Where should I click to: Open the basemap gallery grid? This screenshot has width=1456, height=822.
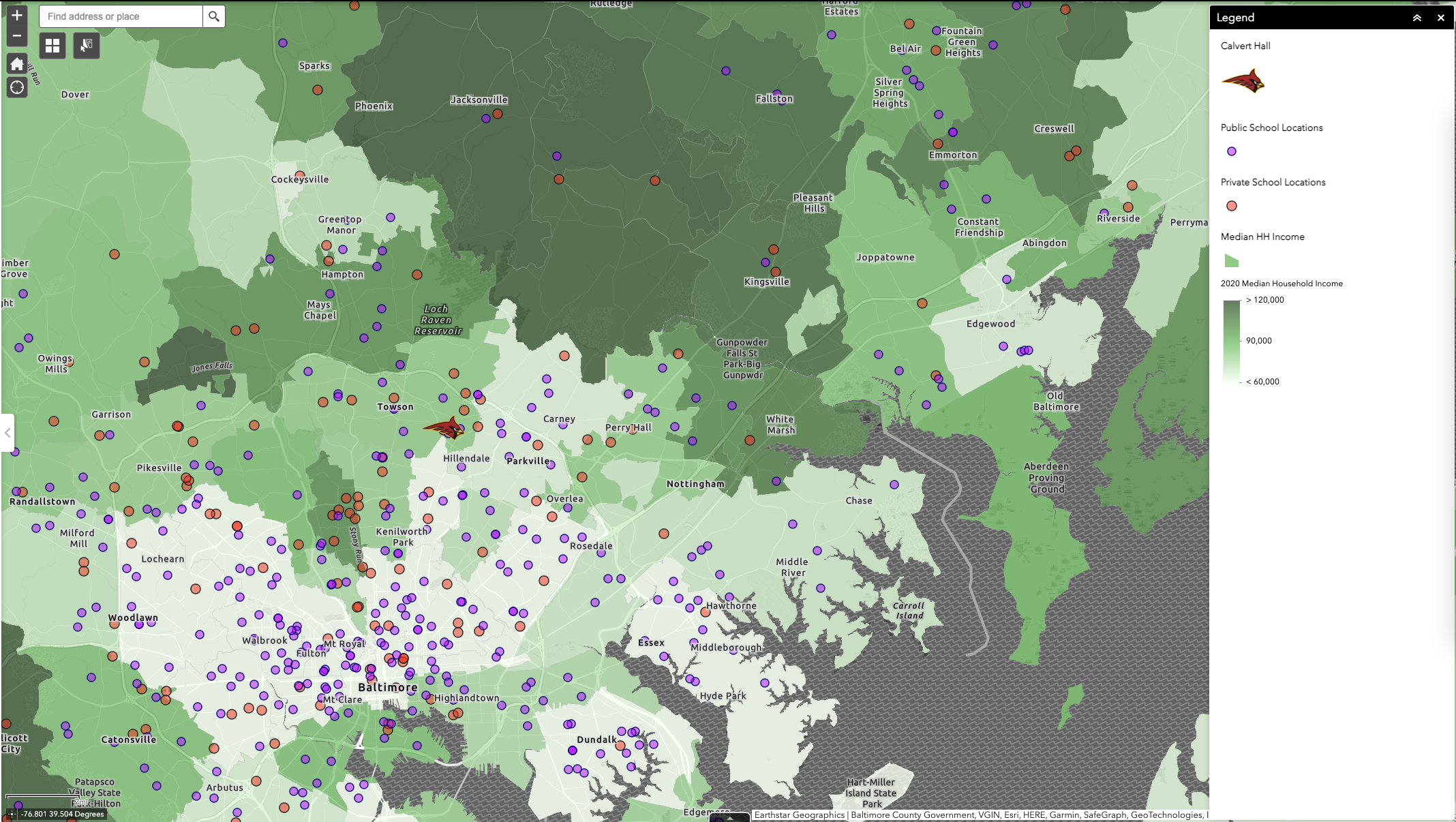[x=52, y=46]
